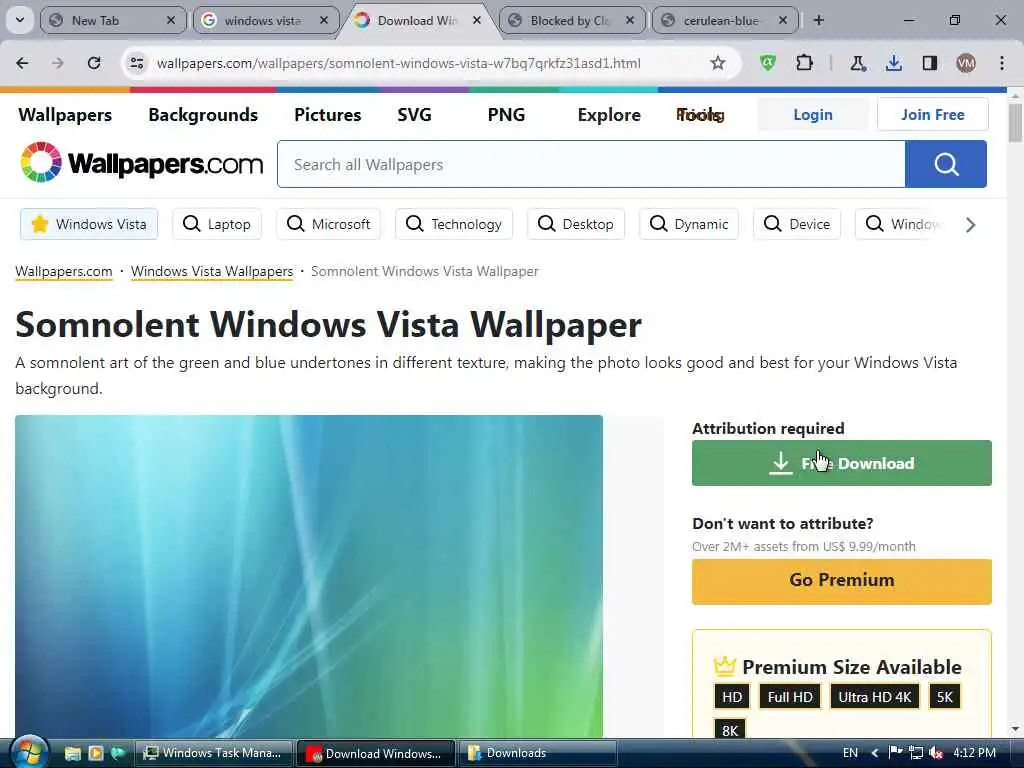The width and height of the screenshot is (1024, 768).
Task: Toggle the browser side panel
Action: tap(929, 63)
